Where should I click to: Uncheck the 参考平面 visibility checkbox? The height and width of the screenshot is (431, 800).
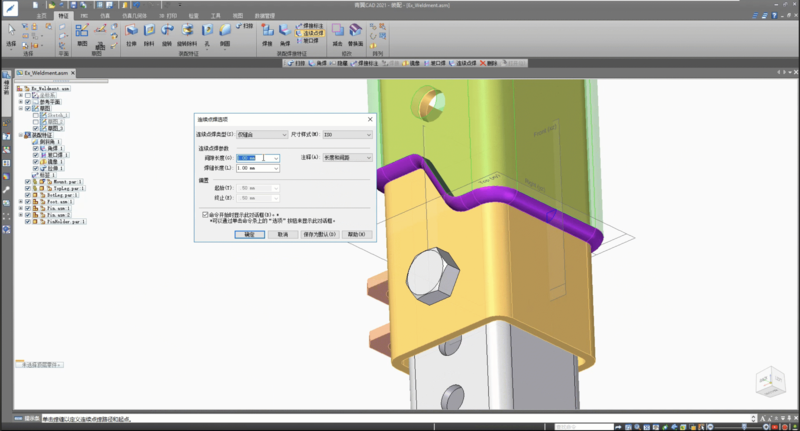coord(28,101)
